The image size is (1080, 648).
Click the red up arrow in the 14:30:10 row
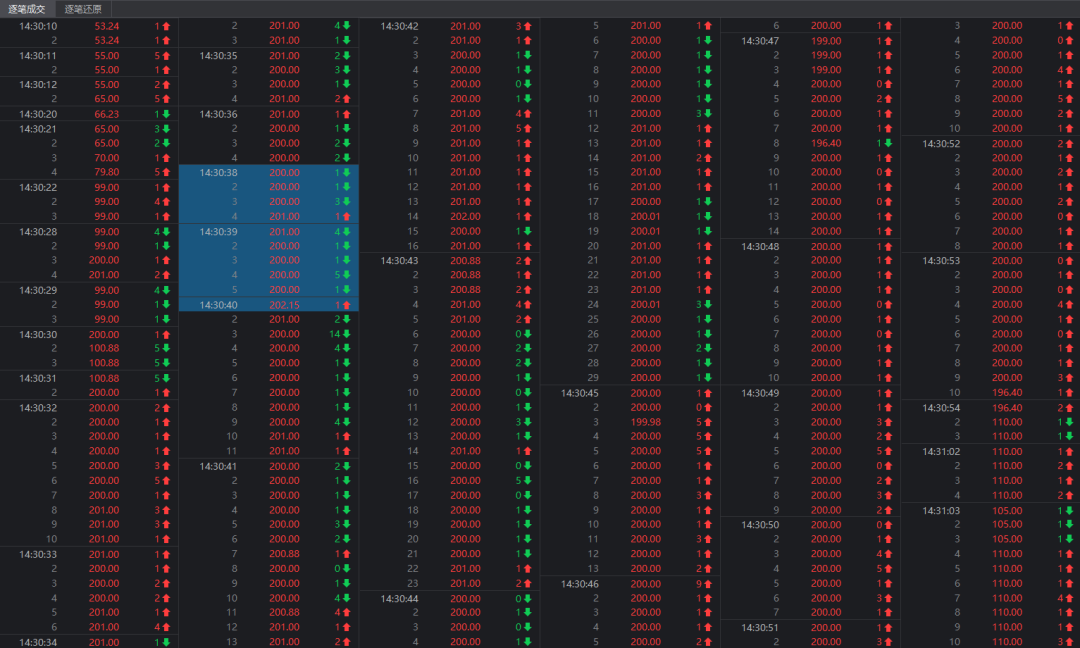pos(166,26)
